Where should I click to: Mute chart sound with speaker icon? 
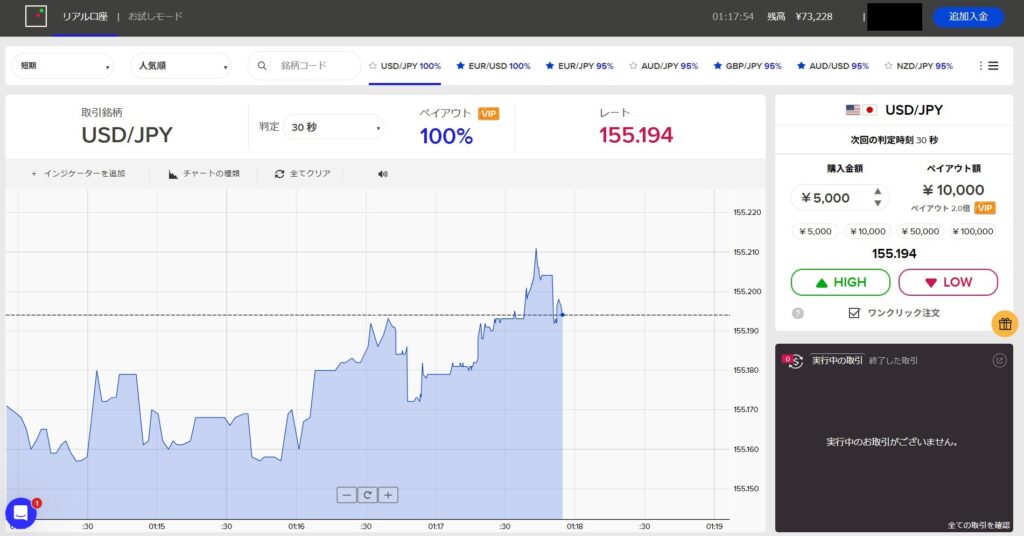pyautogui.click(x=382, y=174)
